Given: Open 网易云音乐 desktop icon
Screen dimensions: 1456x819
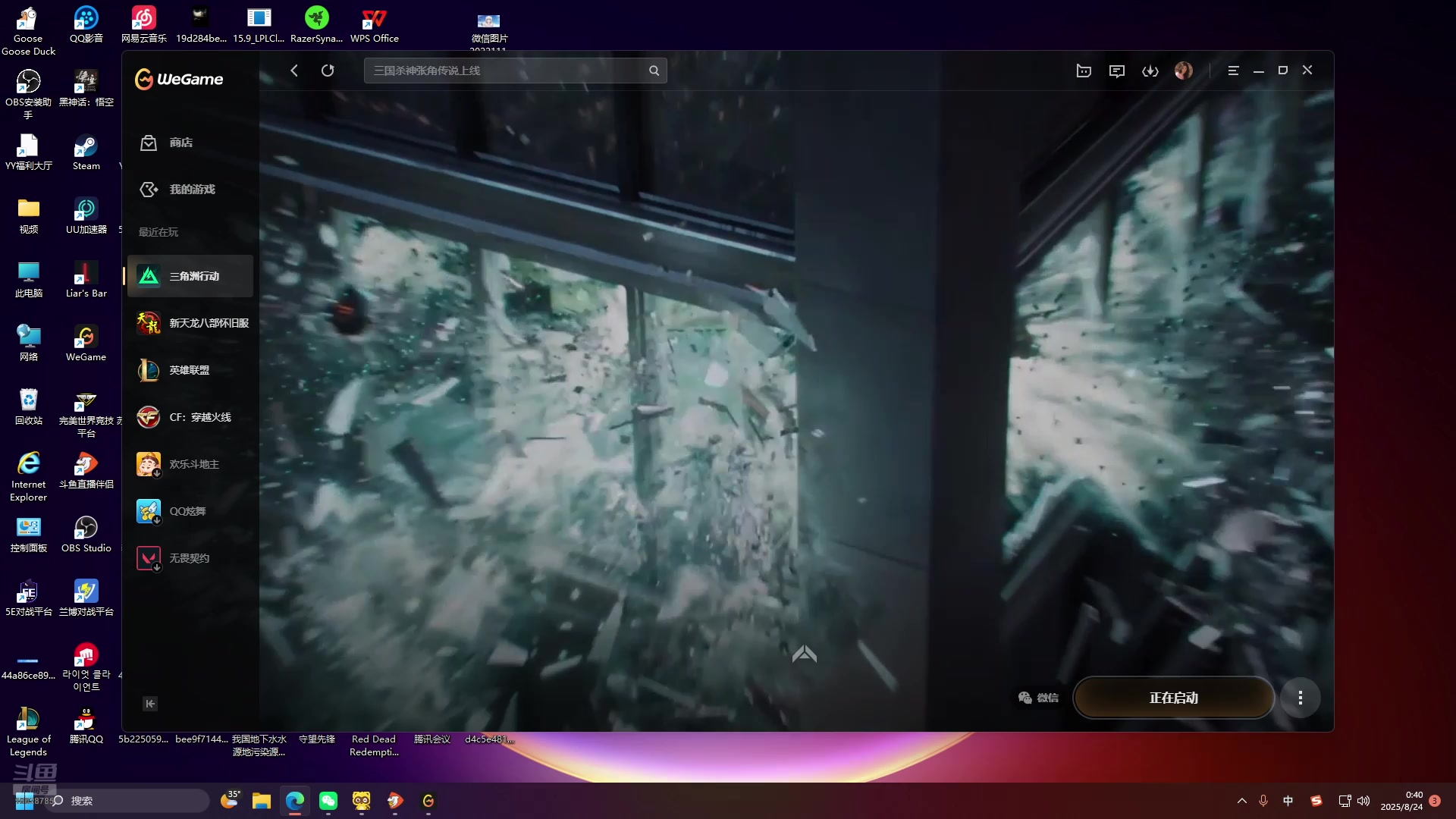Looking at the screenshot, I should 143,25.
